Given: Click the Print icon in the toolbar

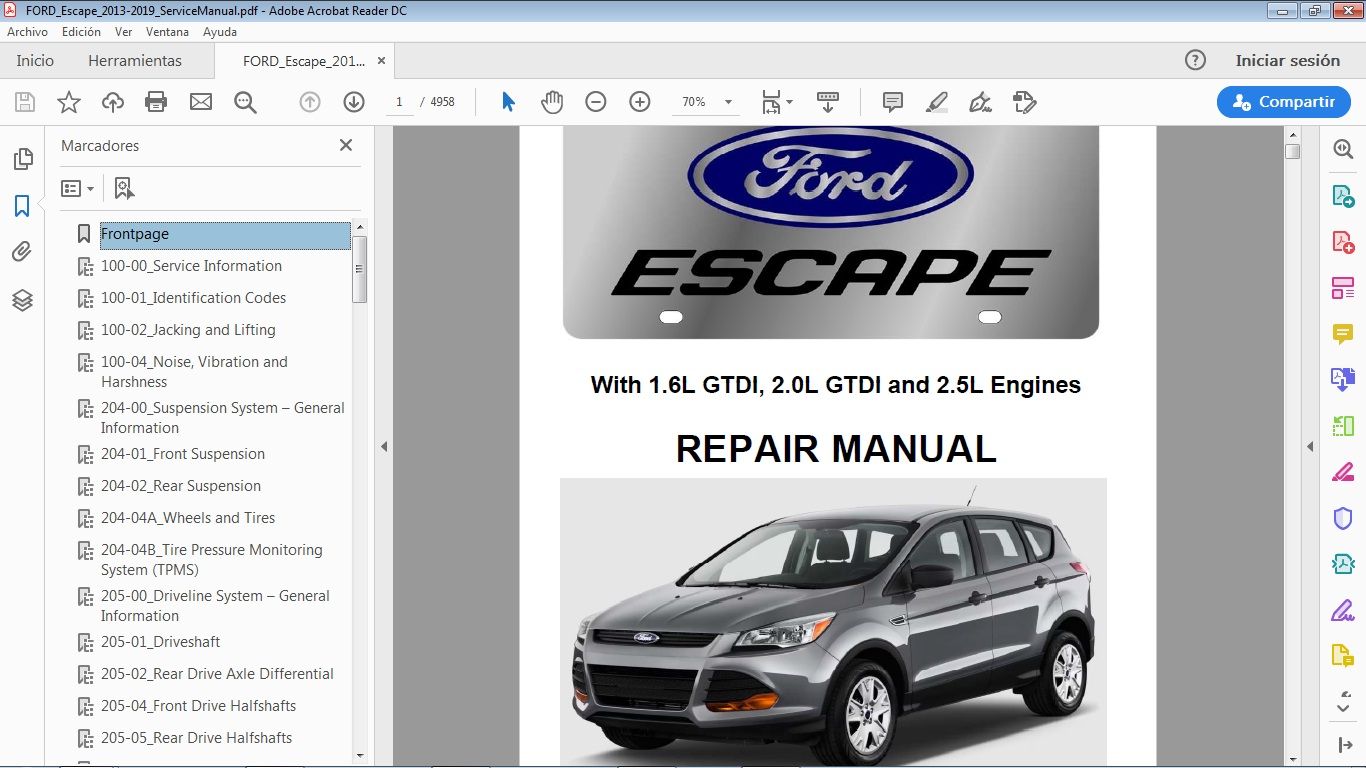Looking at the screenshot, I should [x=157, y=101].
